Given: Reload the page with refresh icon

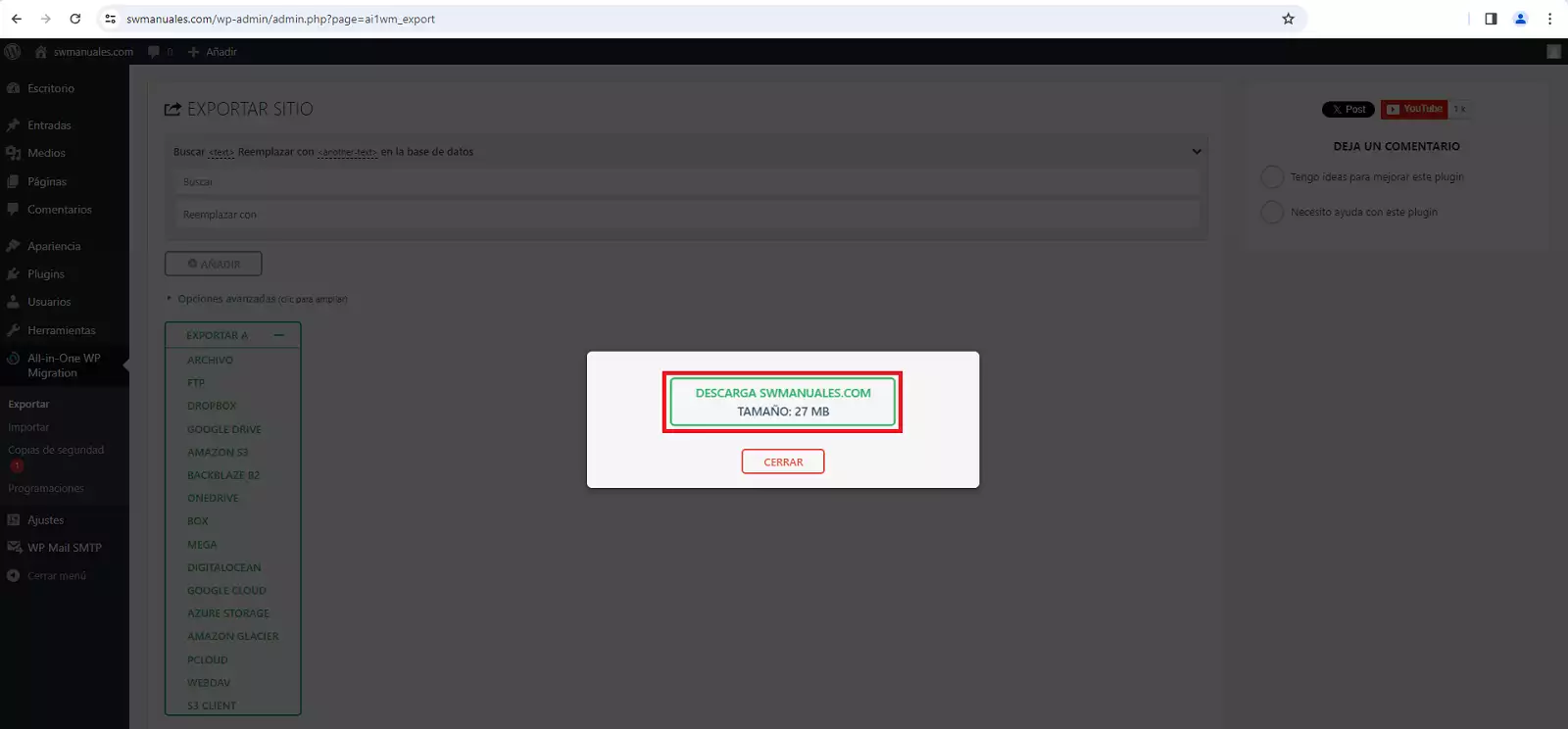Looking at the screenshot, I should pyautogui.click(x=75, y=19).
